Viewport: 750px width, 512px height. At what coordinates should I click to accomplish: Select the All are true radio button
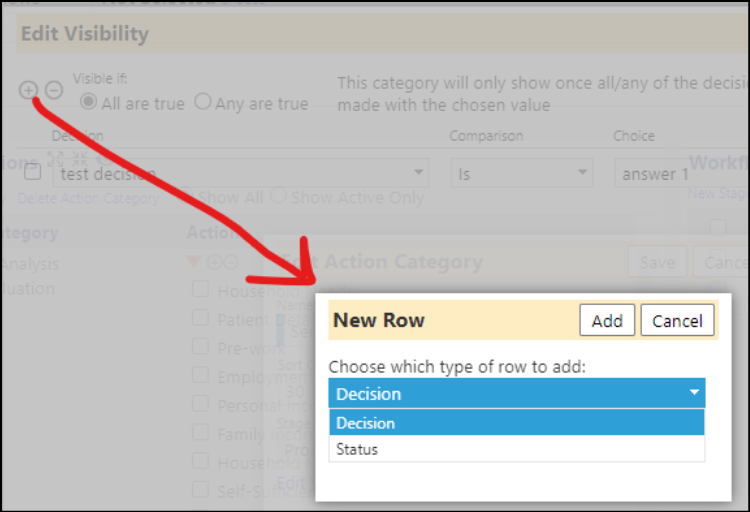coord(88,101)
